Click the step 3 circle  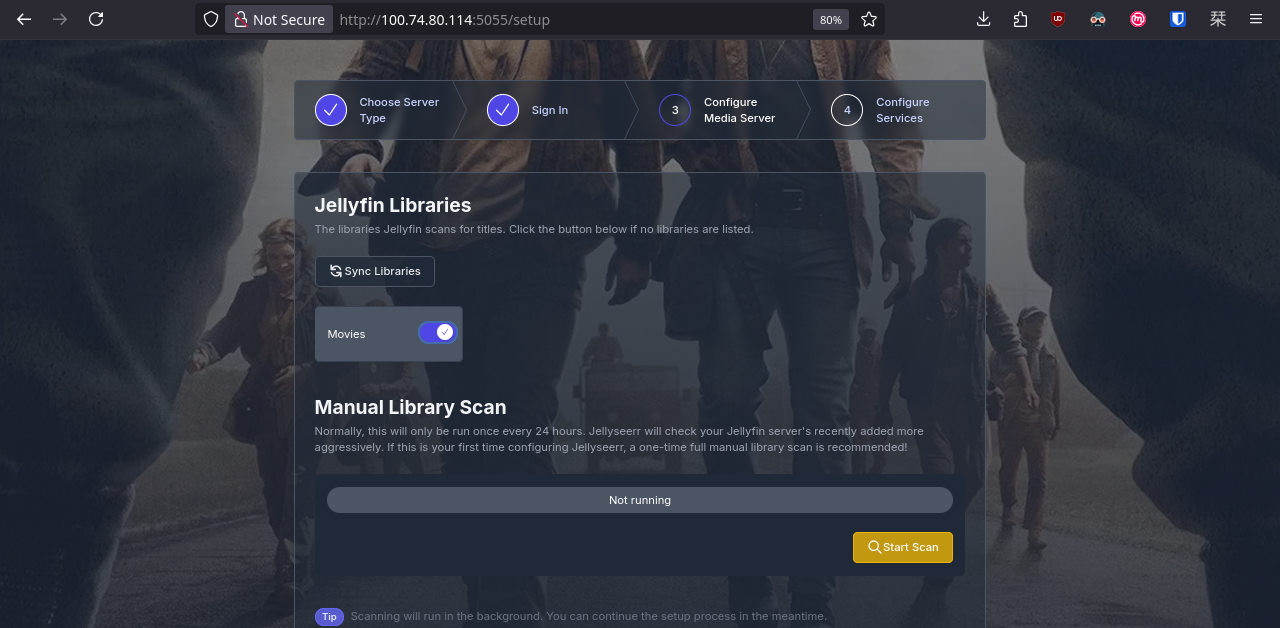675,110
